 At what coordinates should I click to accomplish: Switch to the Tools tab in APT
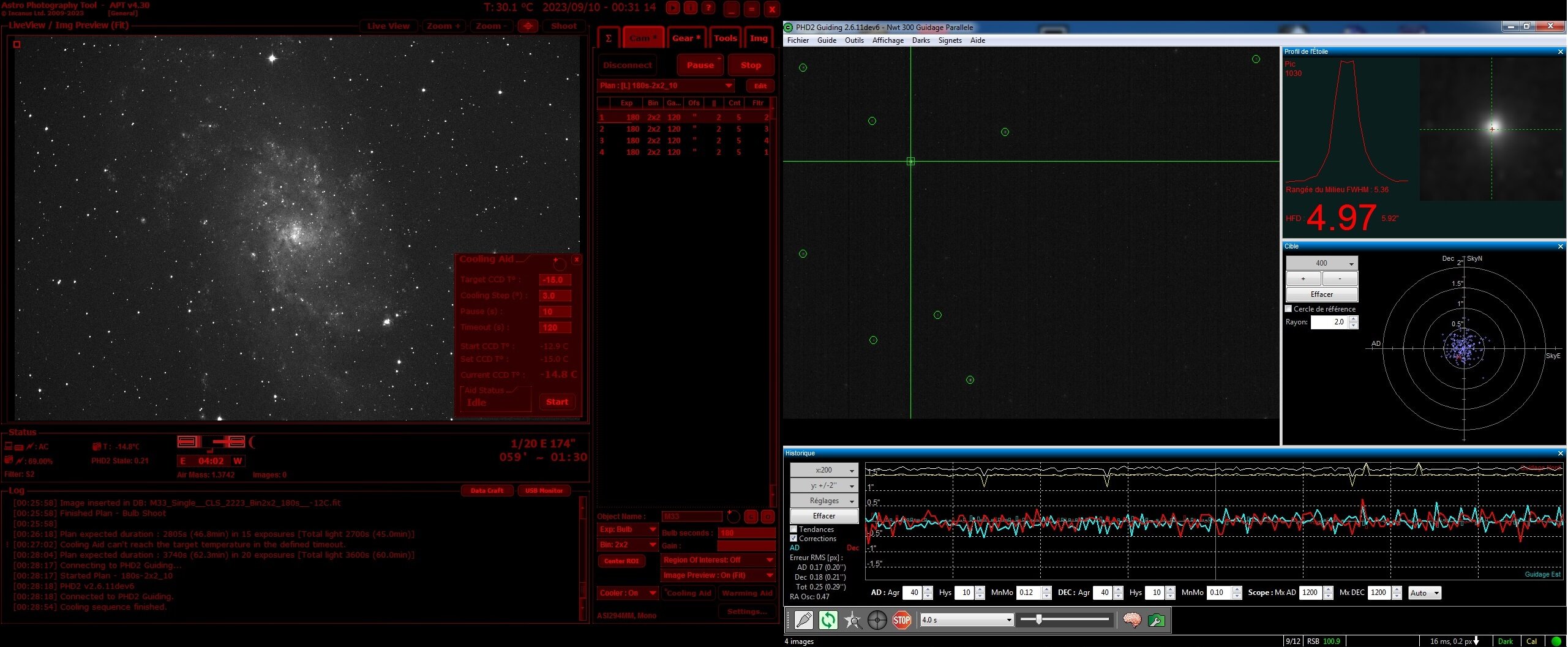click(x=726, y=38)
